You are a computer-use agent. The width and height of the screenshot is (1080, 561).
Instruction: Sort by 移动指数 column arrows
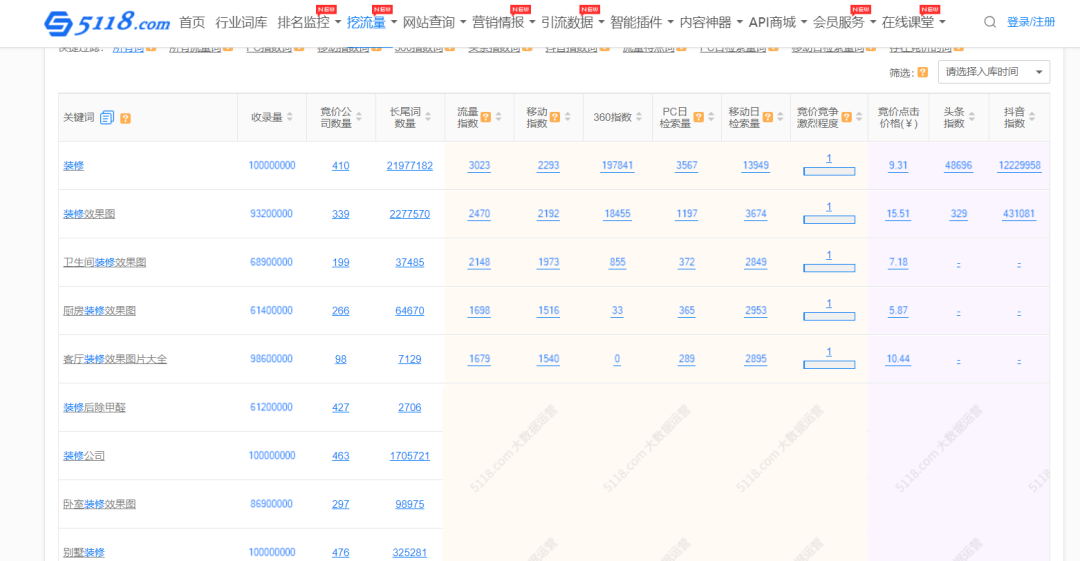tap(568, 117)
